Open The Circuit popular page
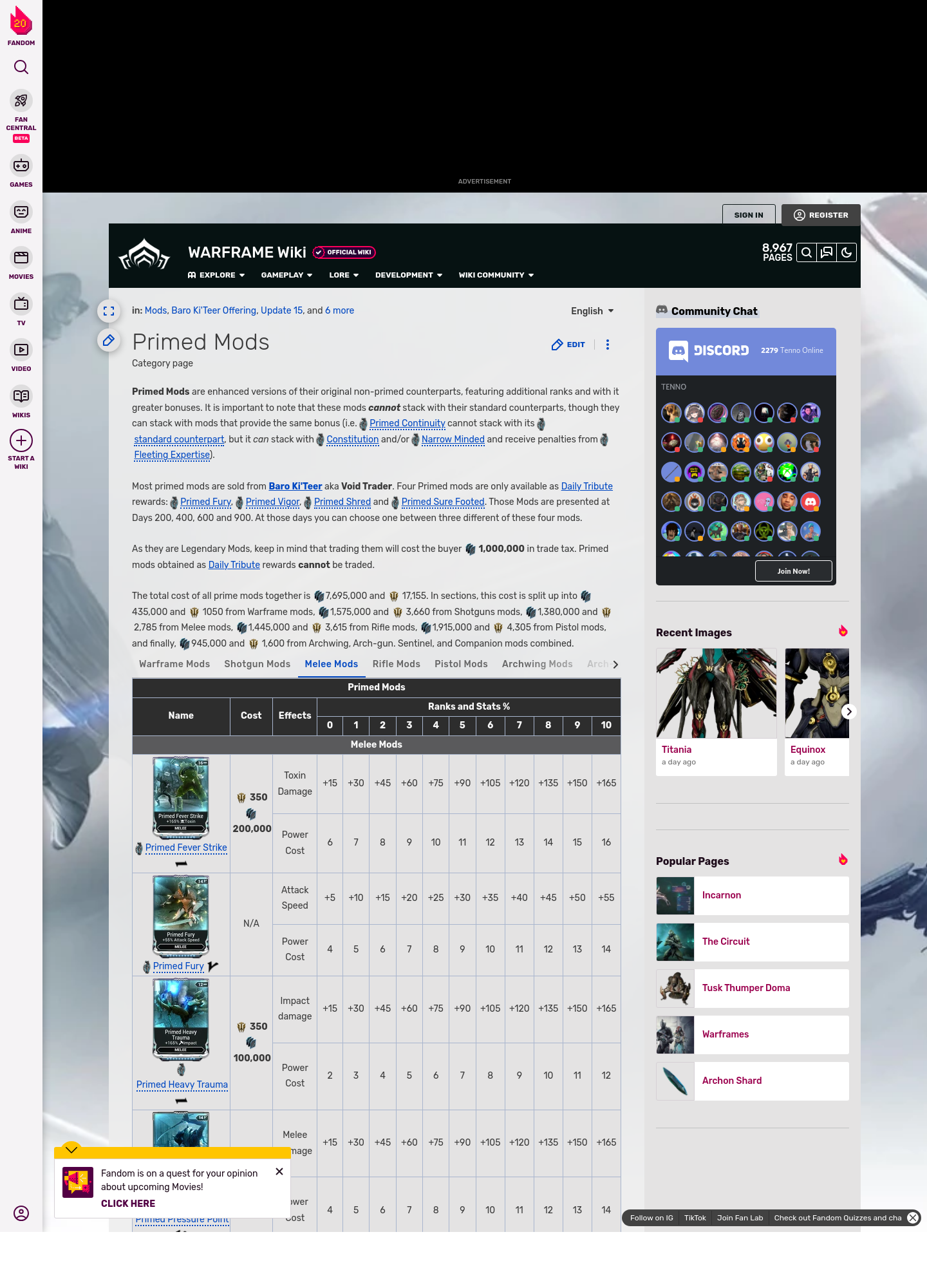The width and height of the screenshot is (927, 1288). pyautogui.click(x=753, y=942)
